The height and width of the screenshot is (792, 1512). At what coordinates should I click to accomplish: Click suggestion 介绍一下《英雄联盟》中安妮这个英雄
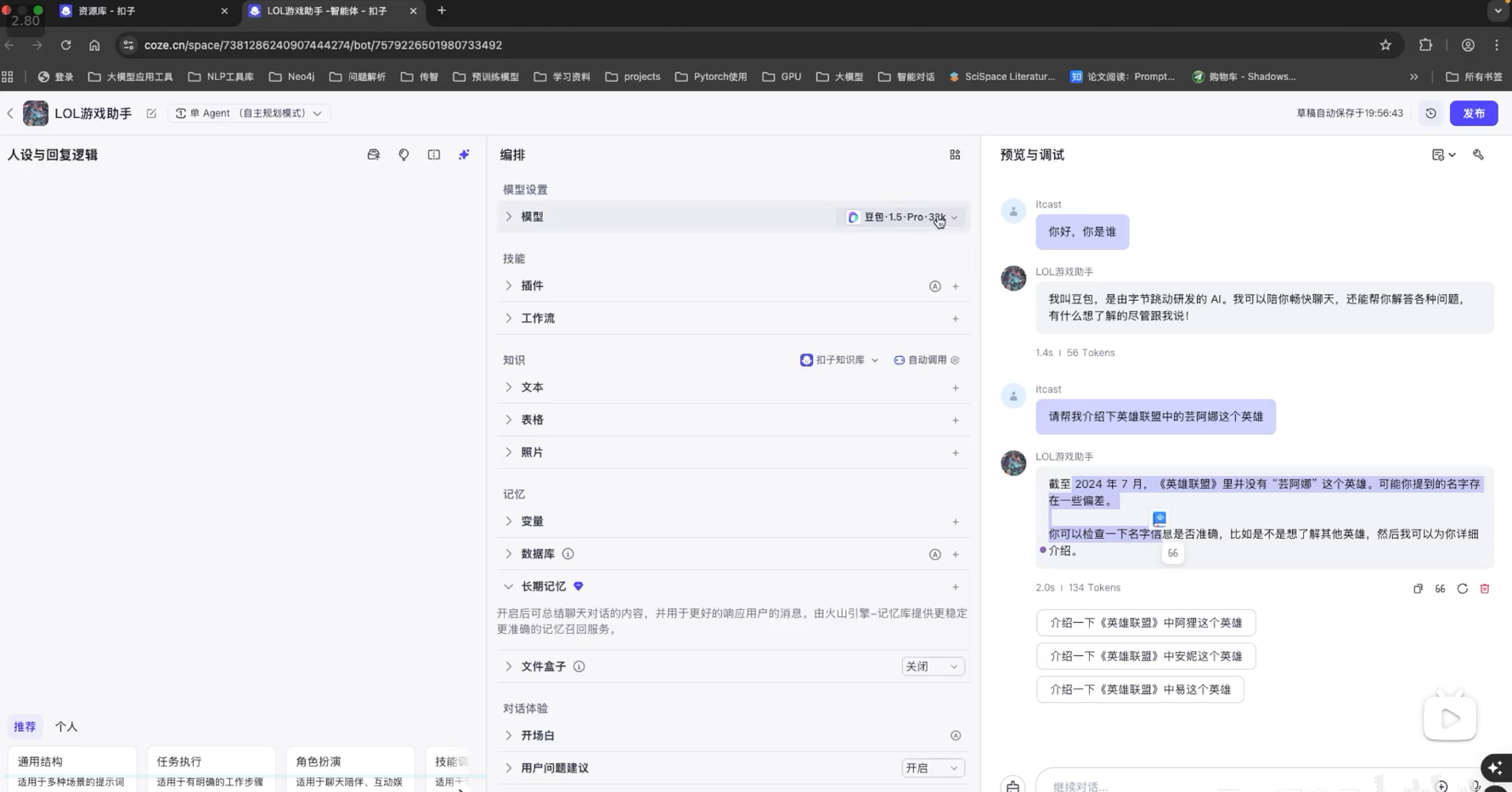click(x=1146, y=656)
